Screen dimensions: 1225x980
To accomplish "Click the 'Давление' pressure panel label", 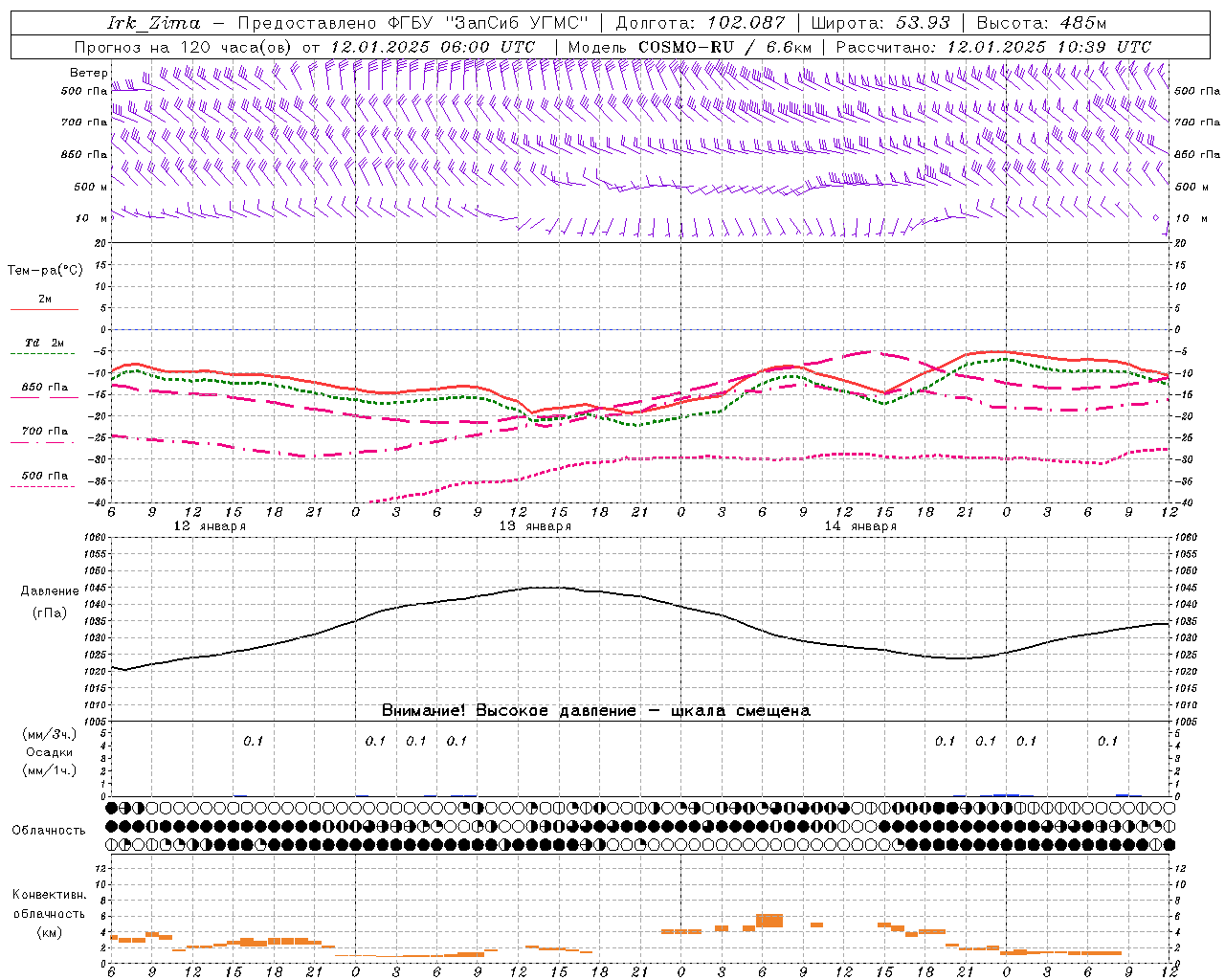I will (x=50, y=590).
